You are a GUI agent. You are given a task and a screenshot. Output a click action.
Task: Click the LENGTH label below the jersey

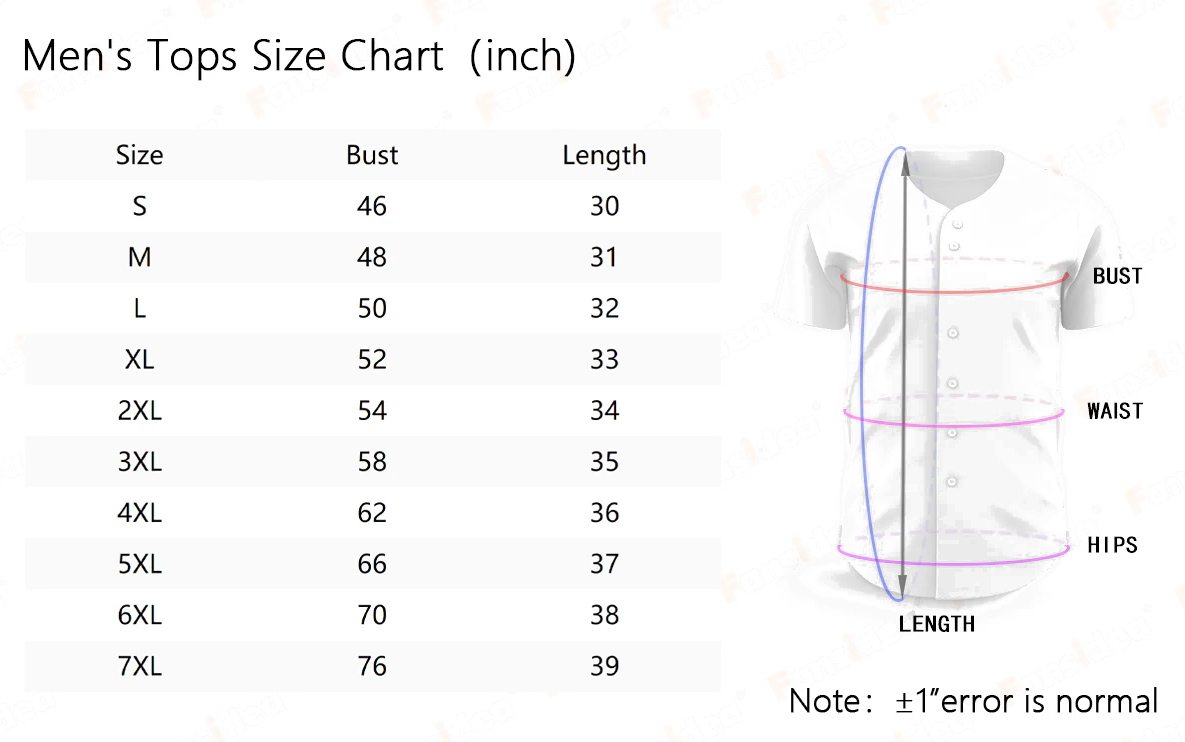(936, 624)
